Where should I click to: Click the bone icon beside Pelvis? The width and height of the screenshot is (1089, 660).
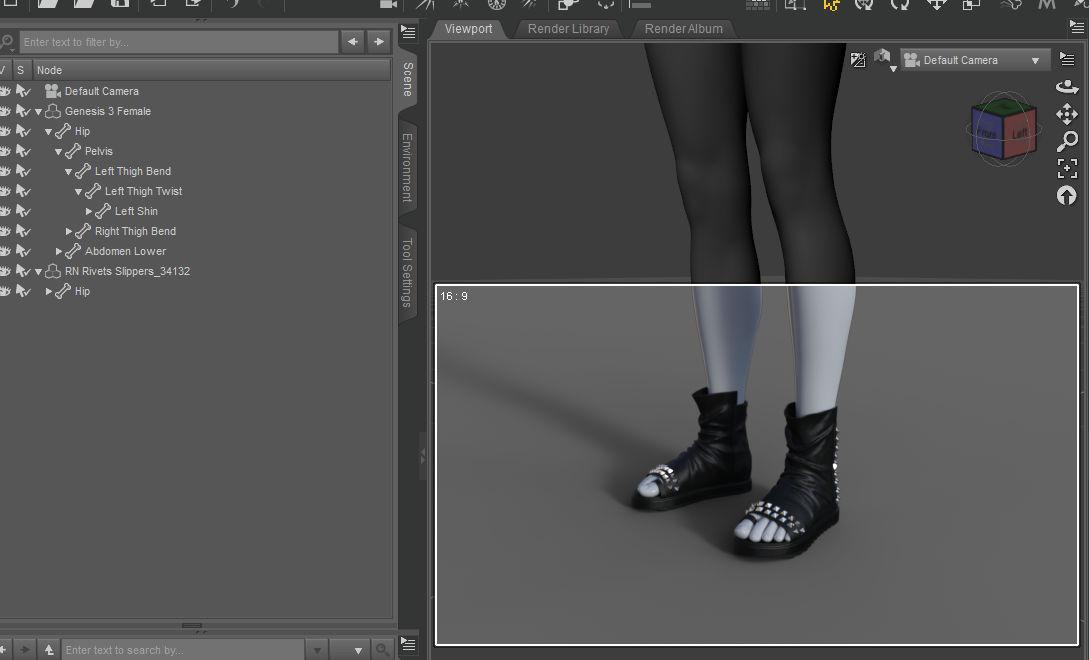(x=73, y=151)
